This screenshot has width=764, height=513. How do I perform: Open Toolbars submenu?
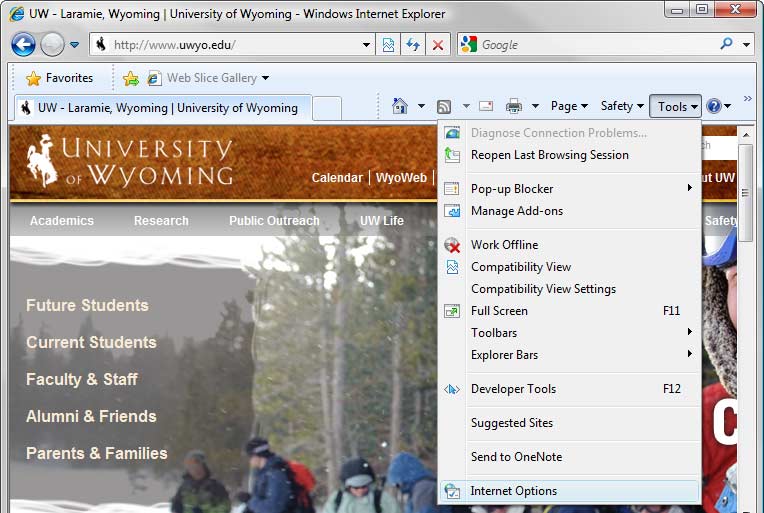point(569,333)
